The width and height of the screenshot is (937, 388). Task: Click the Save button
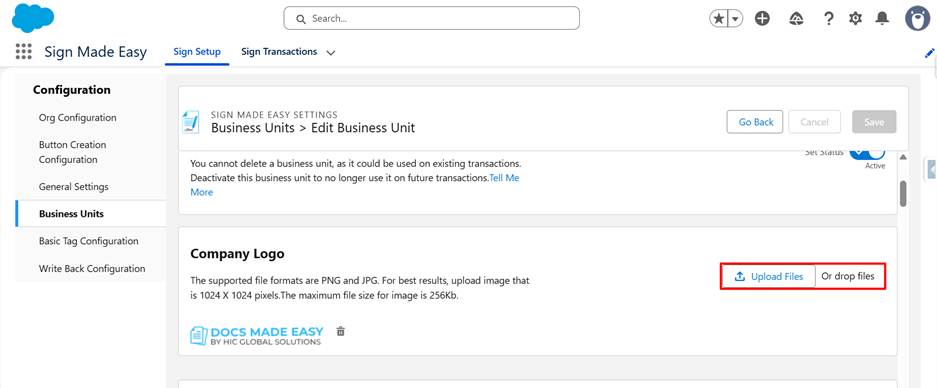[874, 122]
